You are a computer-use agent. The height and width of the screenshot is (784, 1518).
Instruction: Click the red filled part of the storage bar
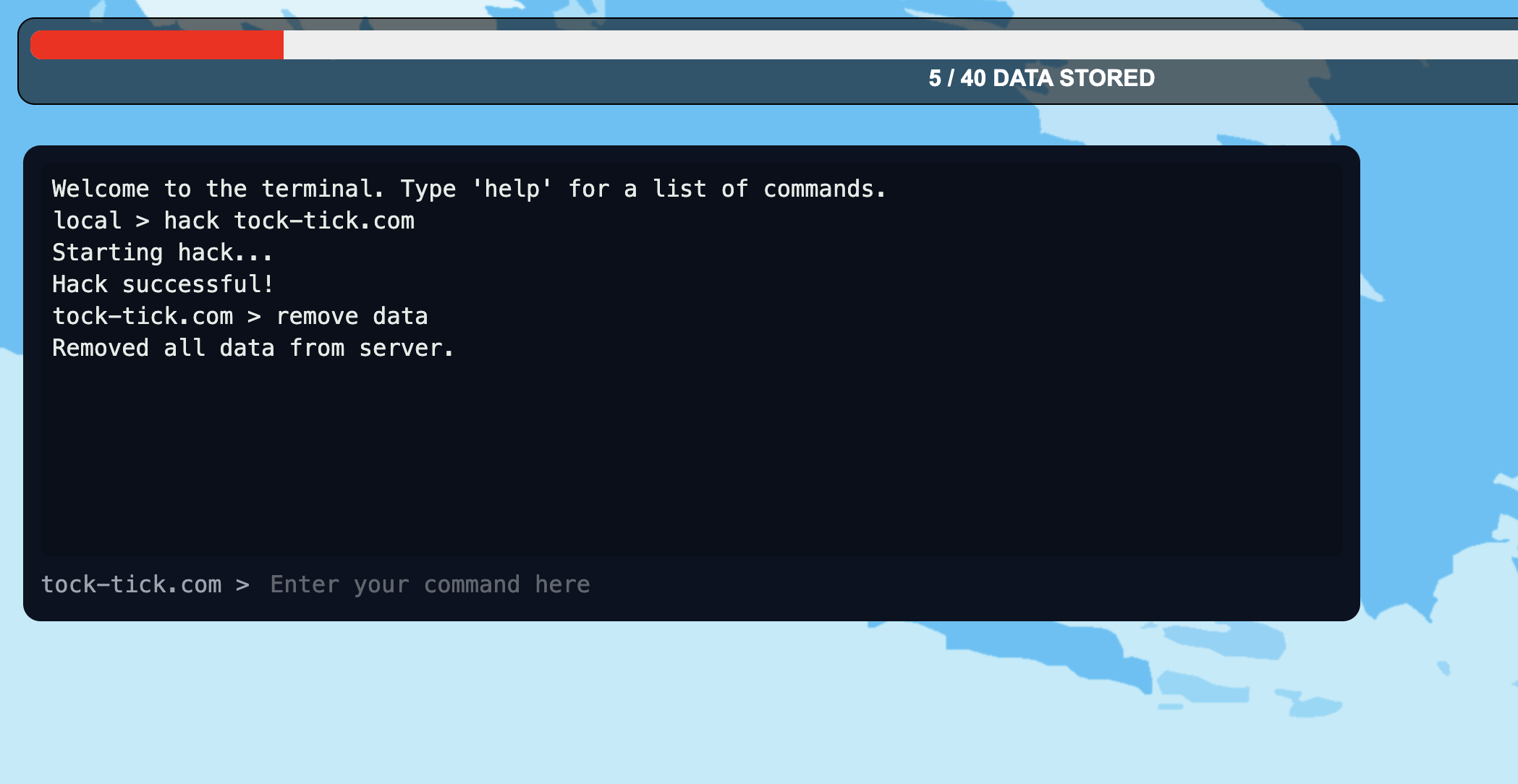tap(156, 45)
